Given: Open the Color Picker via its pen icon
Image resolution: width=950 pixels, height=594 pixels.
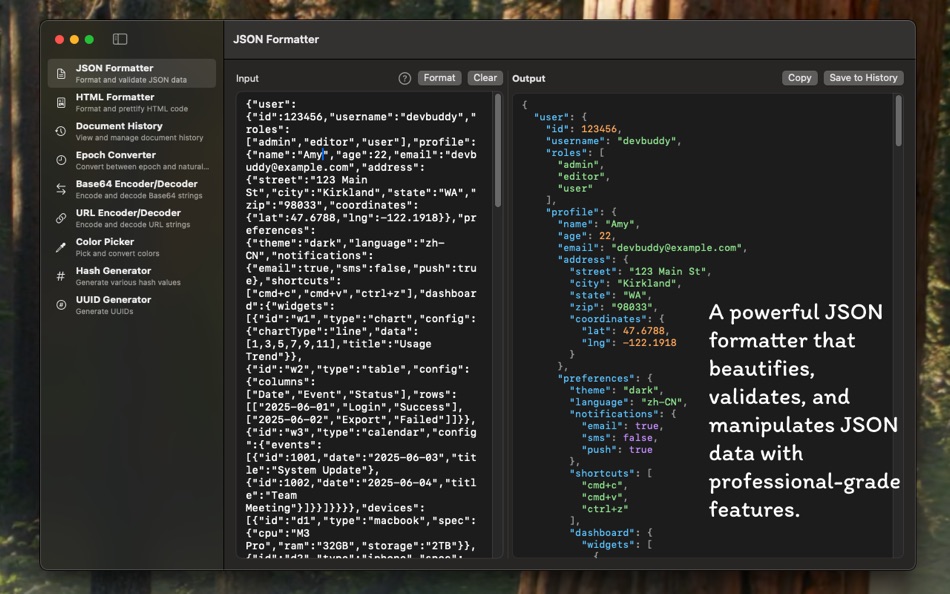Looking at the screenshot, I should point(58,246).
